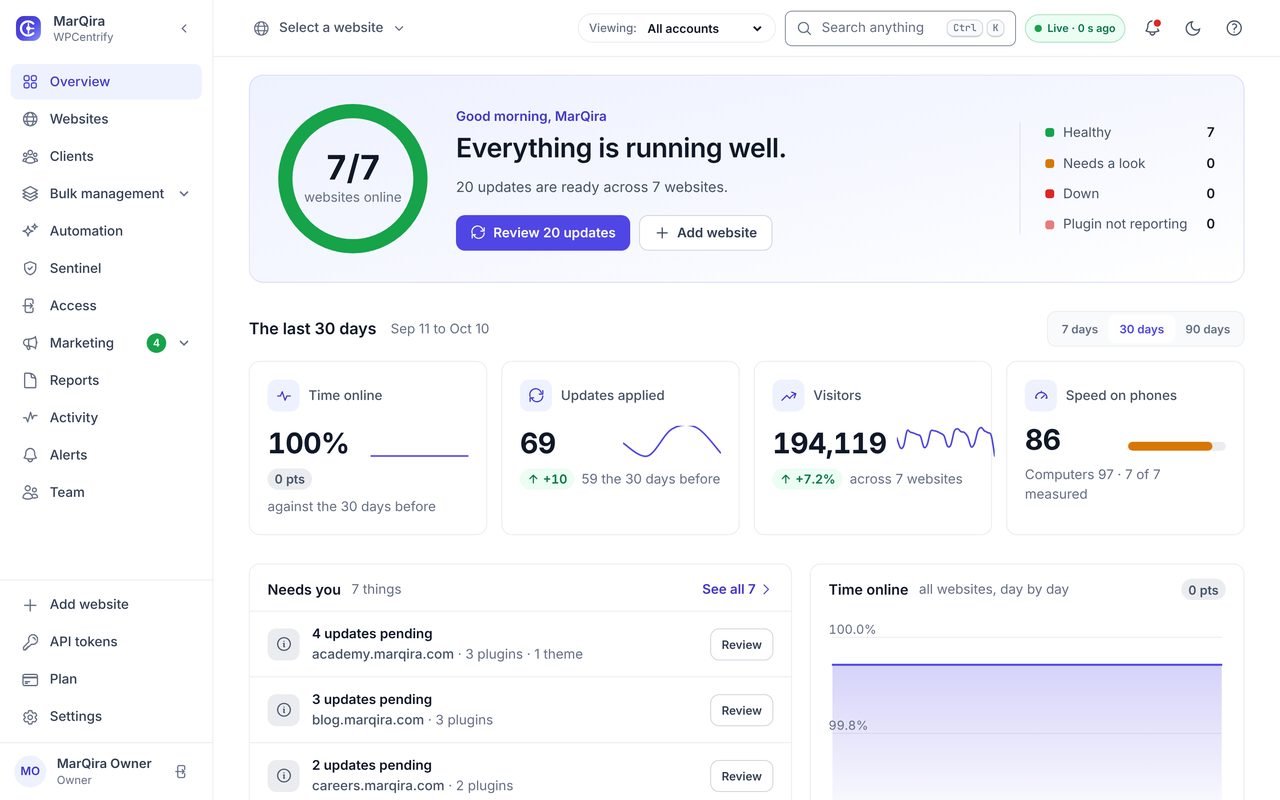Focus the Search anything field
Image resolution: width=1280 pixels, height=800 pixels.
(900, 28)
